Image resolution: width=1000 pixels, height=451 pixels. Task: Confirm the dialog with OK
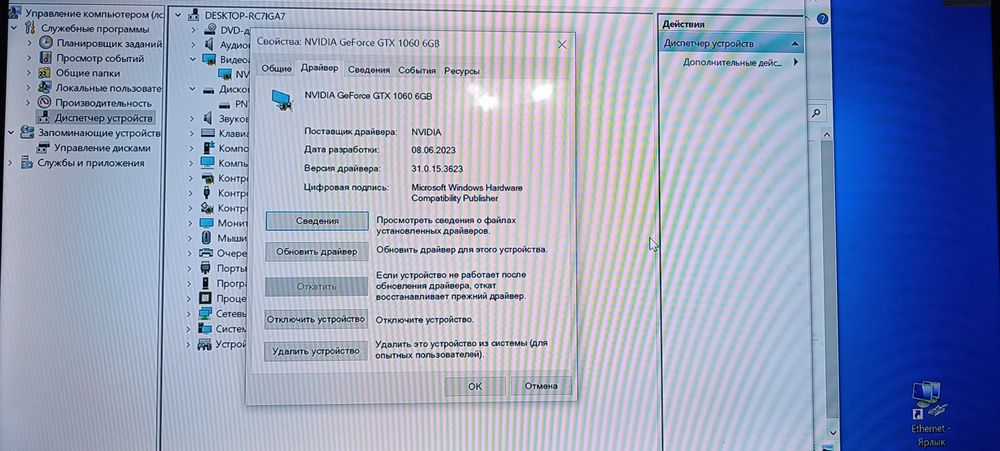click(x=475, y=386)
